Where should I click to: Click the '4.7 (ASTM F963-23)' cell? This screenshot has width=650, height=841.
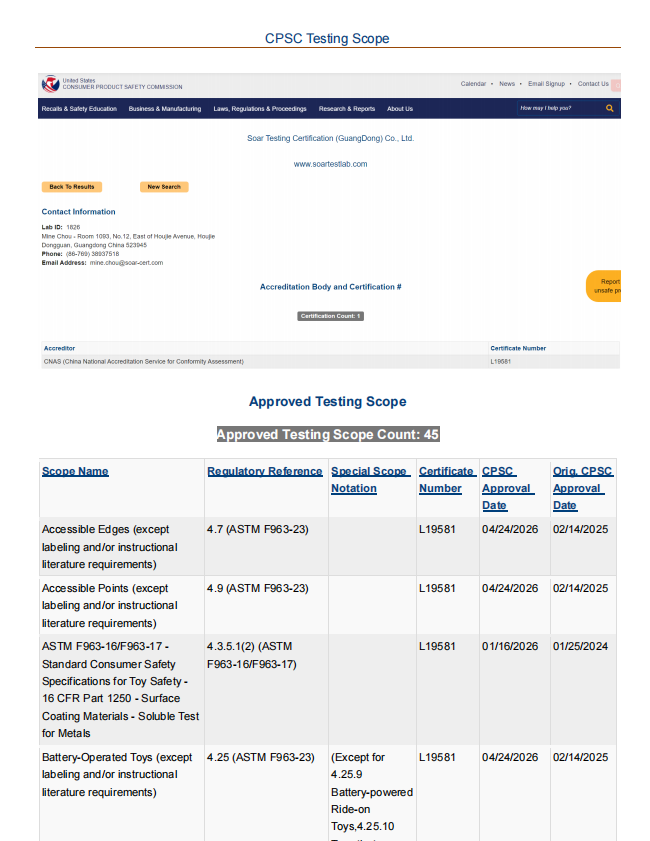click(x=266, y=547)
